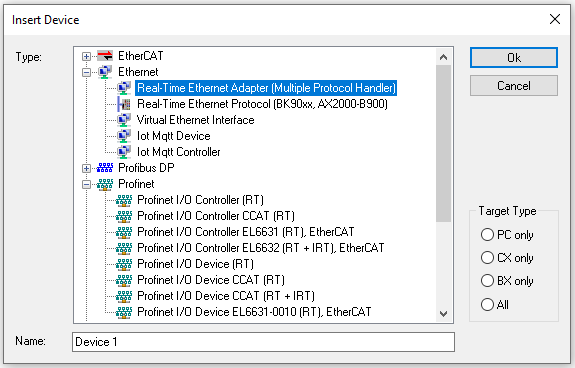
Task: Expand the Profibus DP tree node
Action: pyautogui.click(x=87, y=168)
